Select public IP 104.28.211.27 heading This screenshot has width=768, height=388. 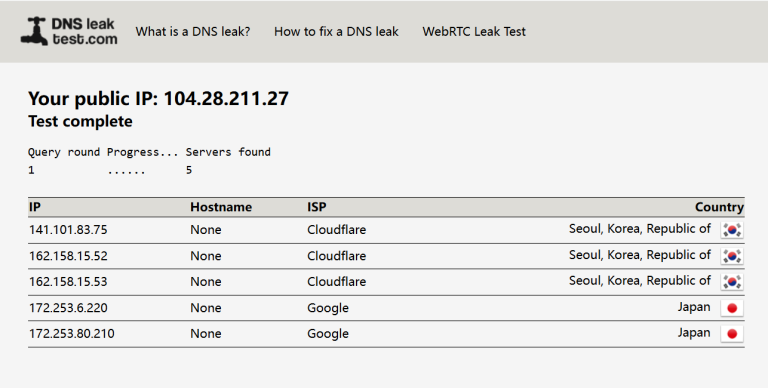click(x=158, y=98)
